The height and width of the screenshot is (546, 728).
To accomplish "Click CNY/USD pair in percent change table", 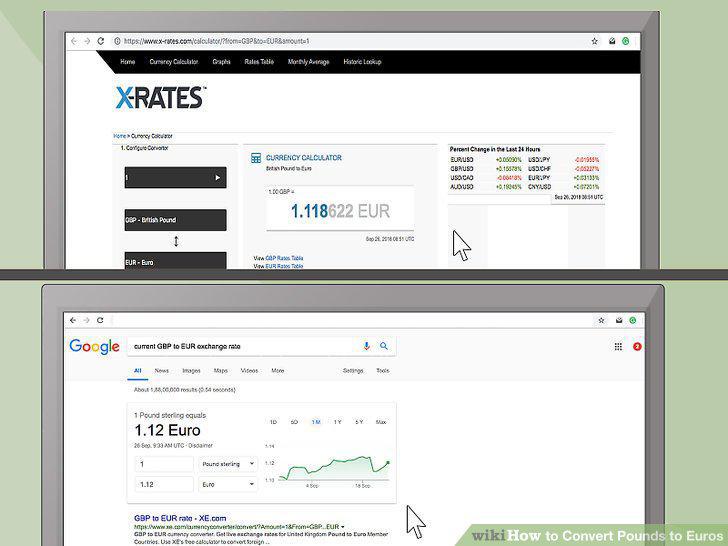I will 540,187.
